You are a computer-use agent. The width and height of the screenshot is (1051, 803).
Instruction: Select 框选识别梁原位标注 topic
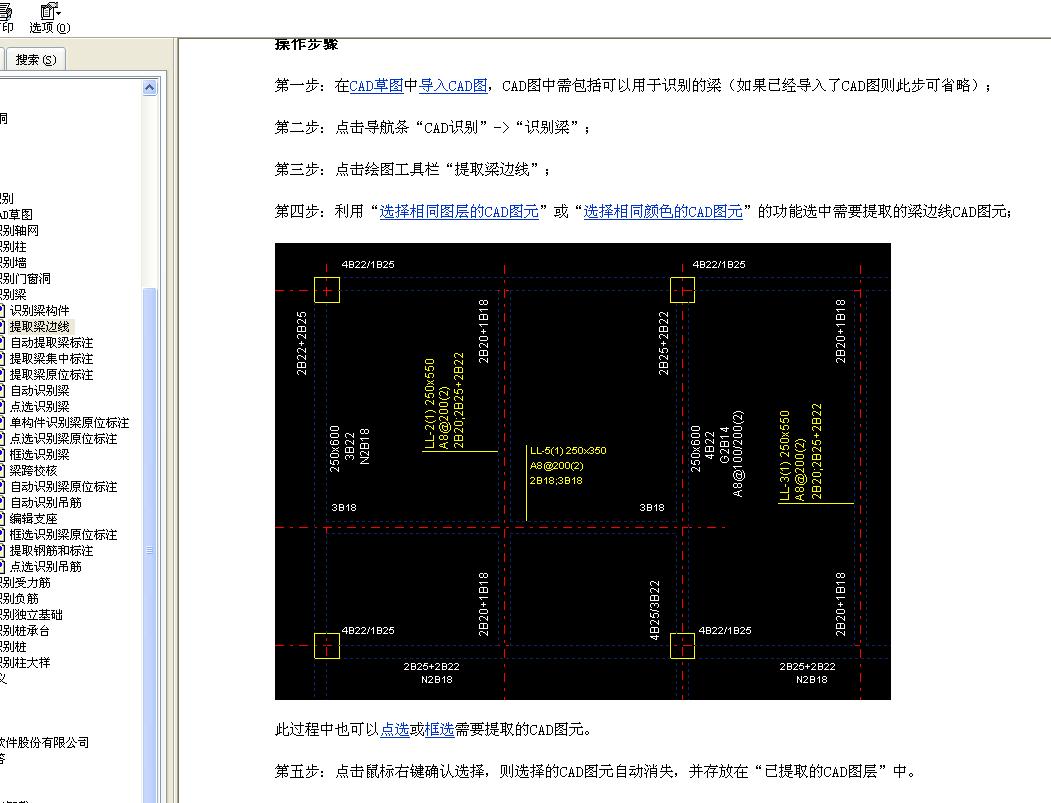coord(63,534)
